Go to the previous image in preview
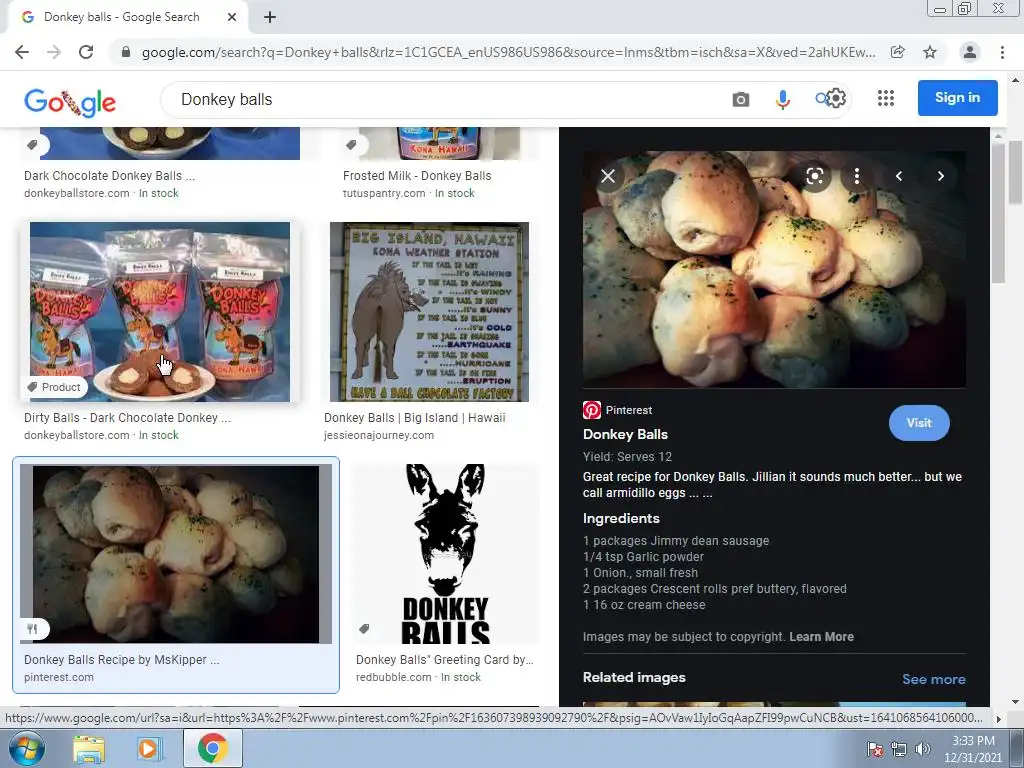The width and height of the screenshot is (1024, 768). click(899, 176)
